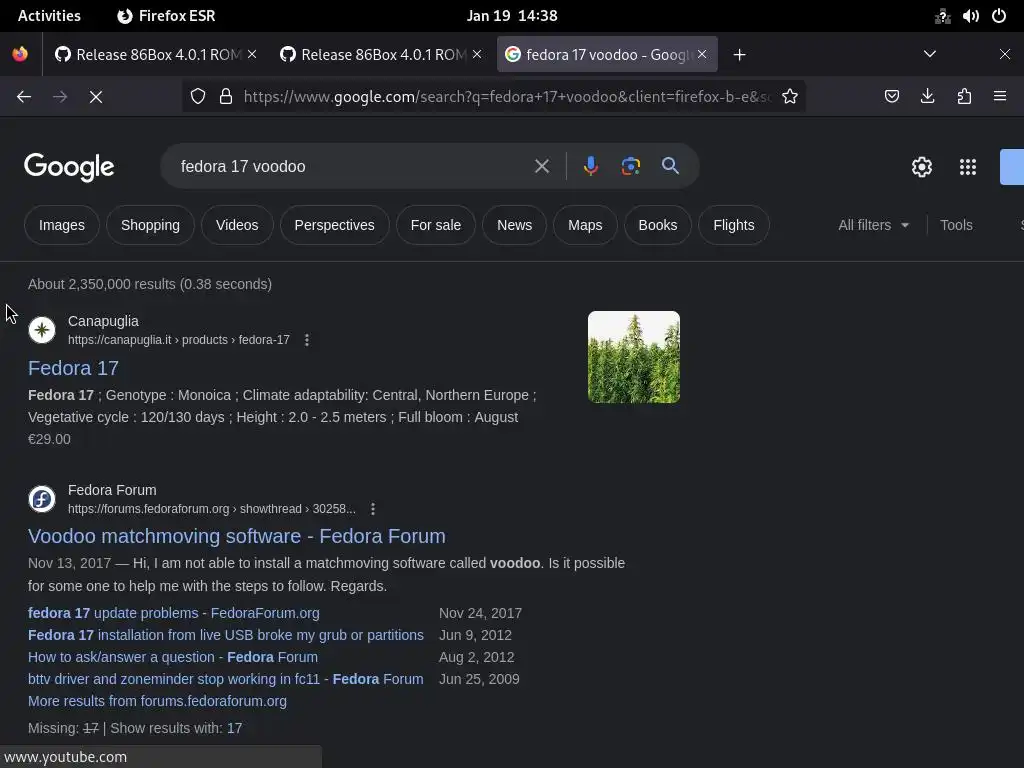The image size is (1024, 768).
Task: List all tabs with the chevron dropdown
Action: coord(930,54)
